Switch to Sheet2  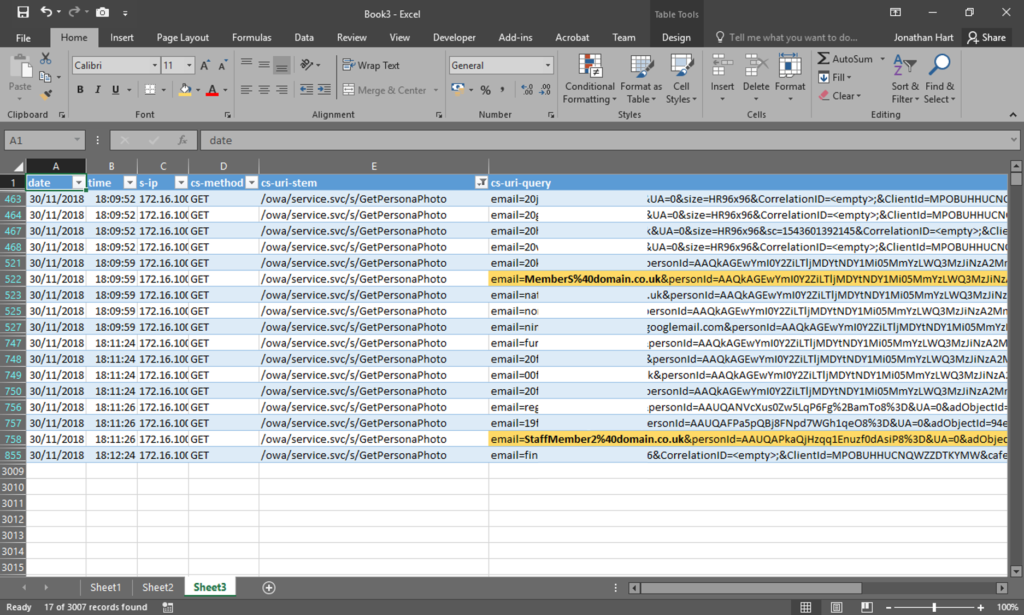tap(157, 587)
